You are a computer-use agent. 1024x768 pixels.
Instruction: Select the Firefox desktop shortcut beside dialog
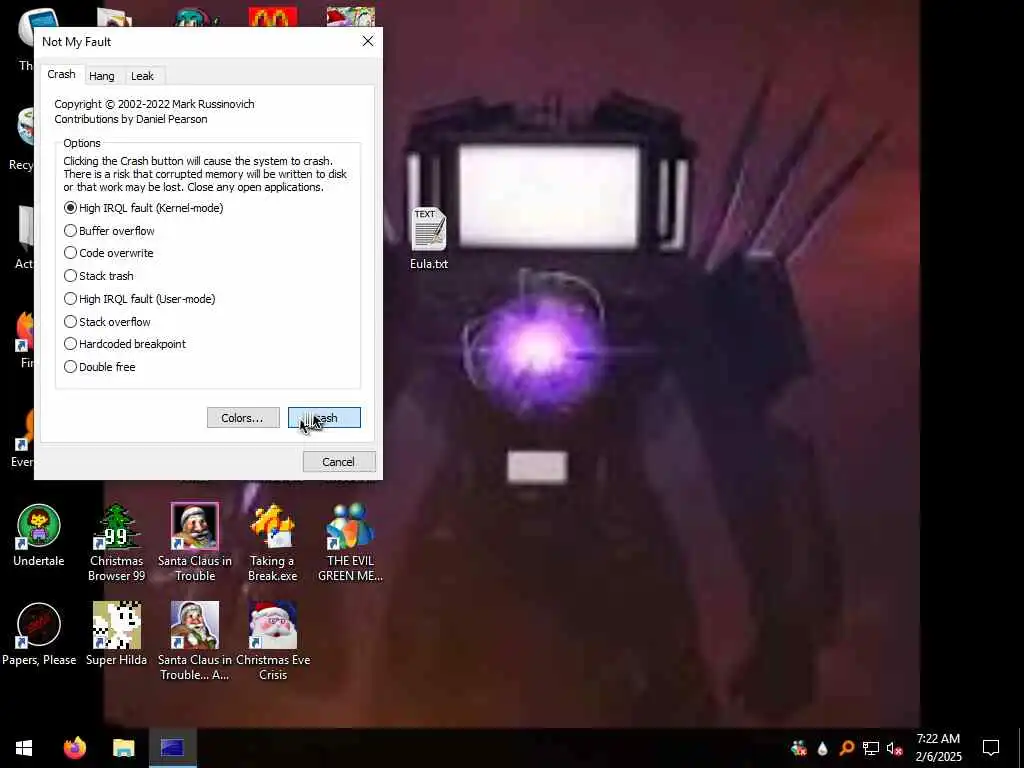pyautogui.click(x=25, y=338)
